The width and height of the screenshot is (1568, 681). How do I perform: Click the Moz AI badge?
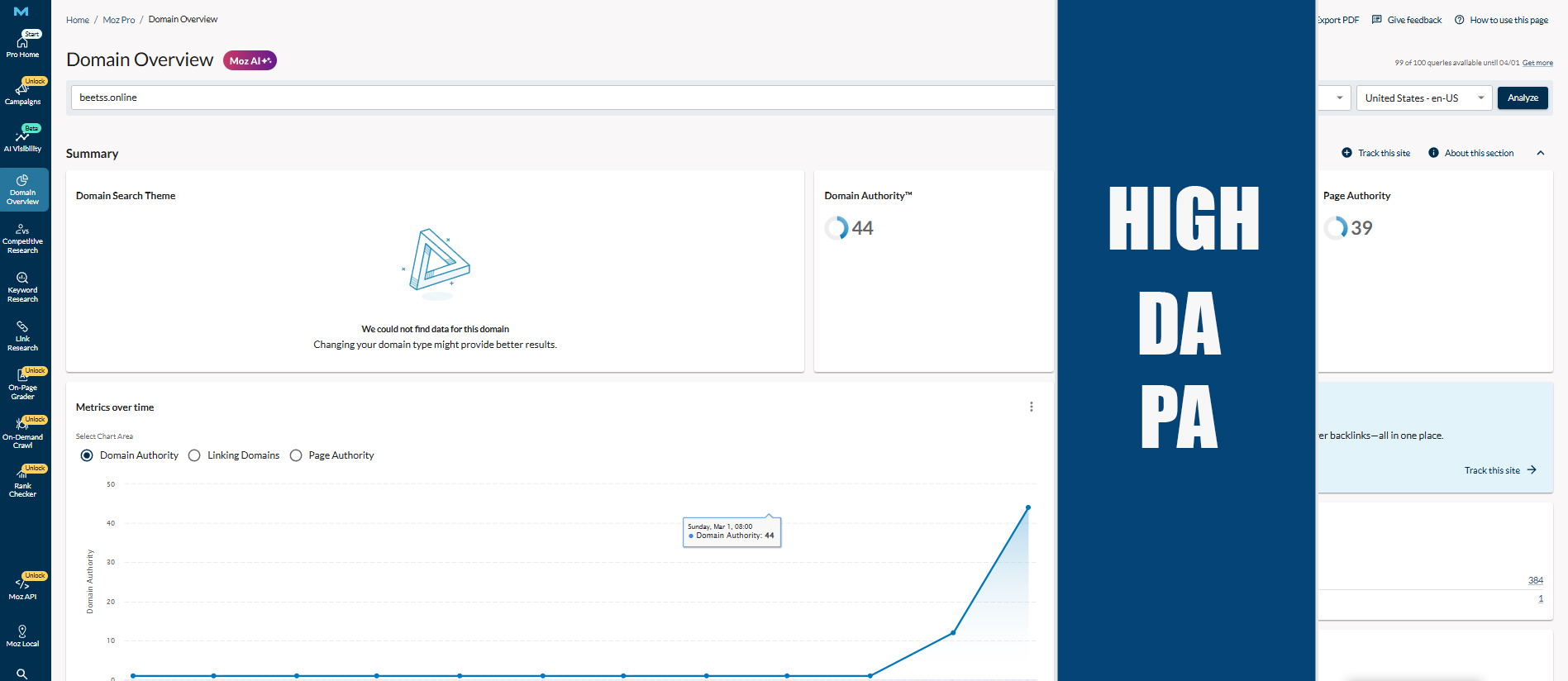coord(250,60)
